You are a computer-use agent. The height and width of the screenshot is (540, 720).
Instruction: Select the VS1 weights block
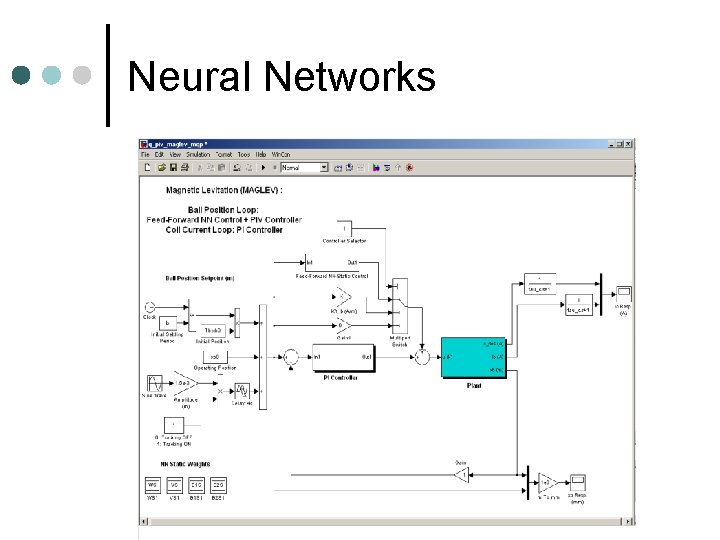(174, 485)
